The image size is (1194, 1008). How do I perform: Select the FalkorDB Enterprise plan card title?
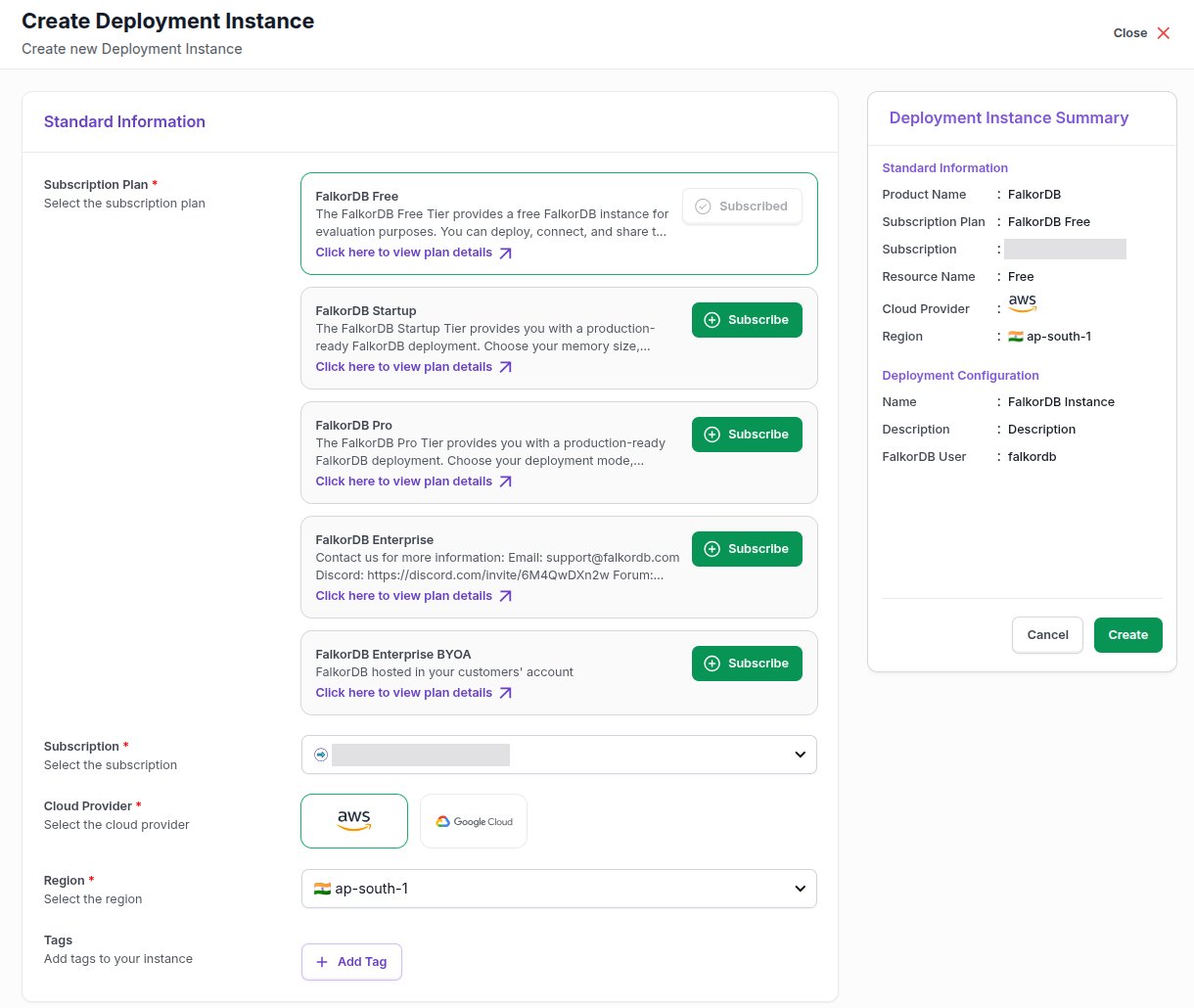pos(375,540)
